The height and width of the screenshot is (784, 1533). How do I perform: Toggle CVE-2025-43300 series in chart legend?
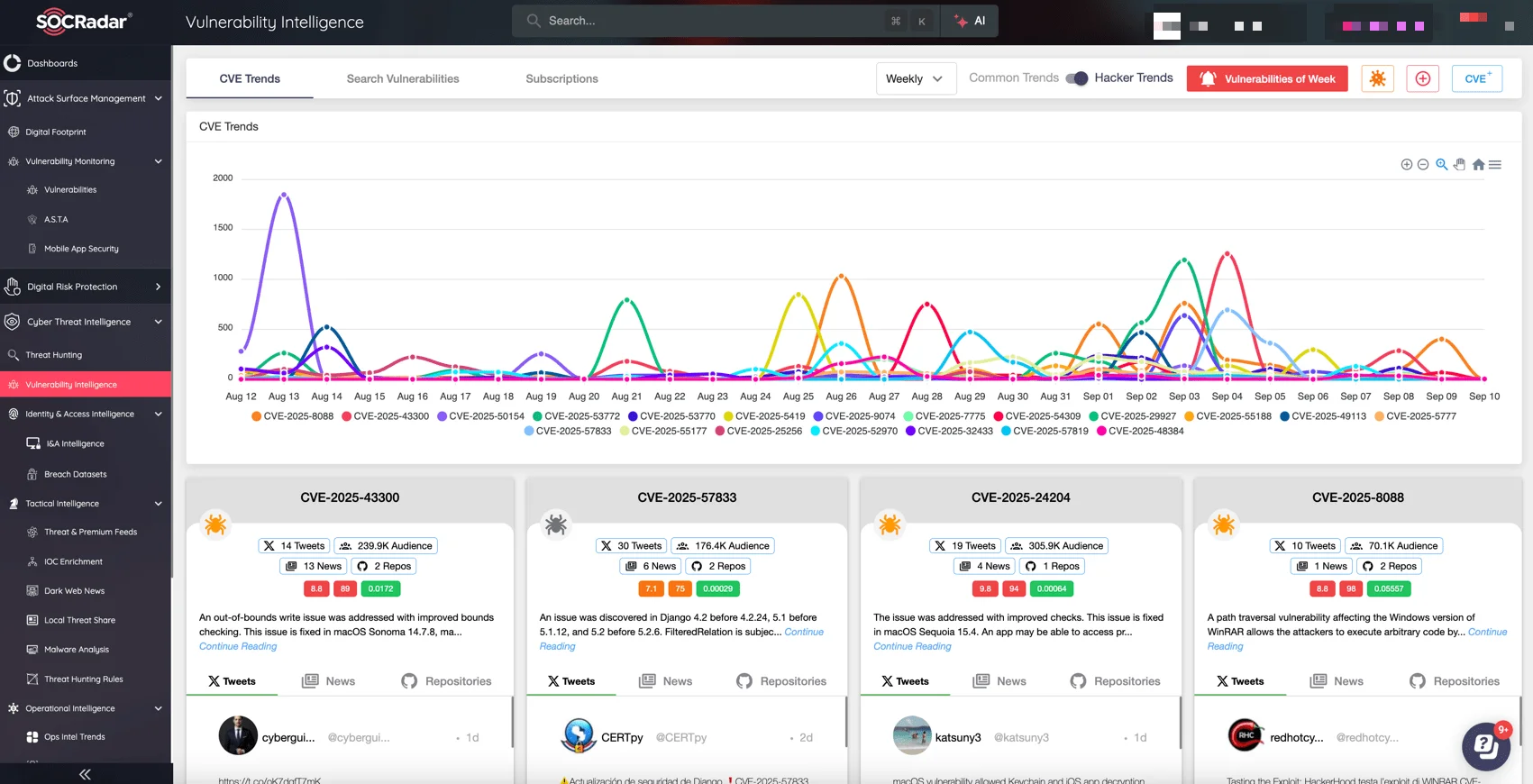click(385, 416)
